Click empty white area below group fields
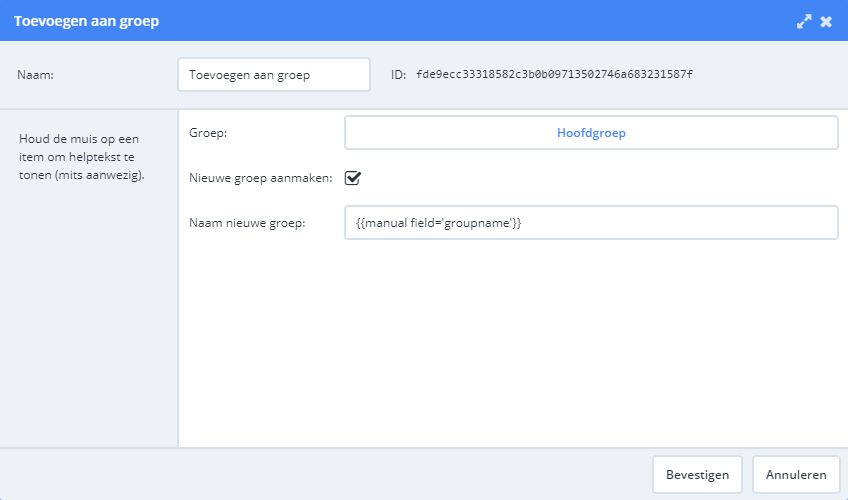The height and width of the screenshot is (500, 848). (508, 346)
